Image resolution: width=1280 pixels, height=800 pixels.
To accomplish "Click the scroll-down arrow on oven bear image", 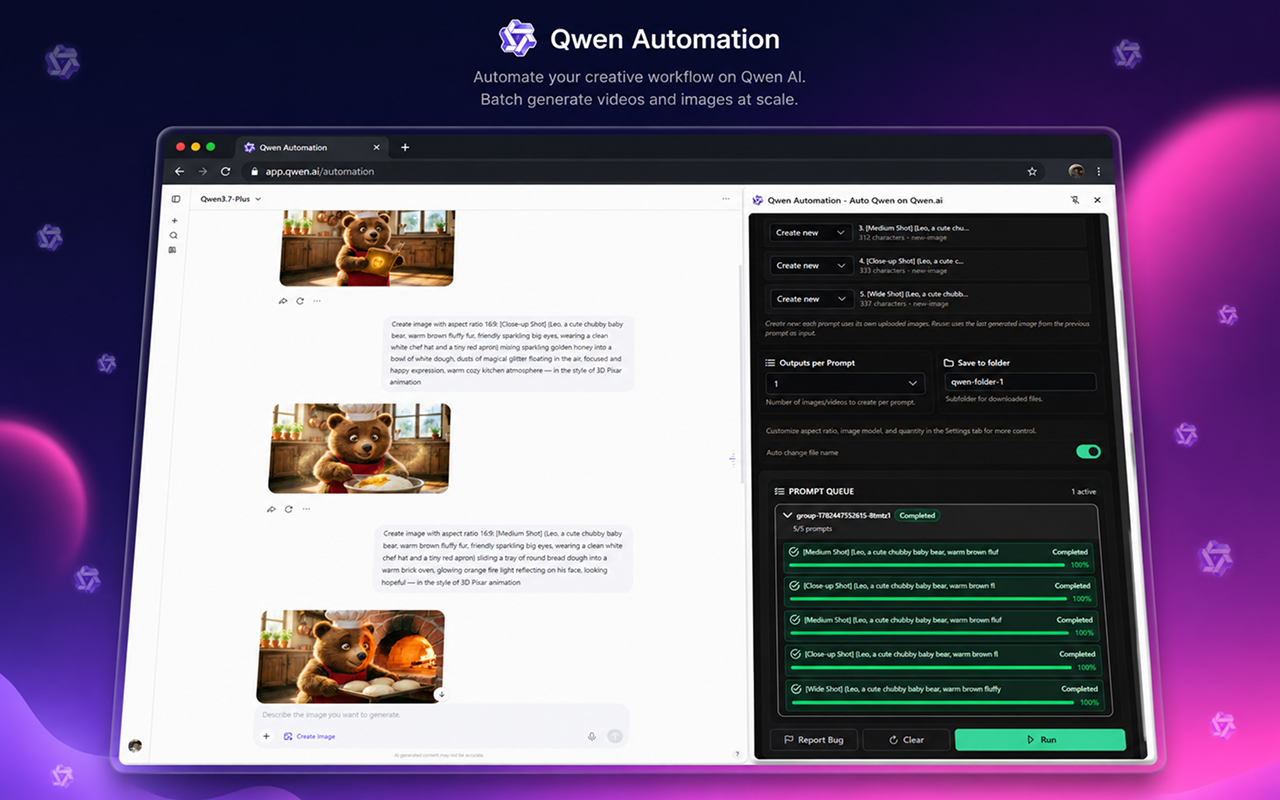I will pos(440,694).
